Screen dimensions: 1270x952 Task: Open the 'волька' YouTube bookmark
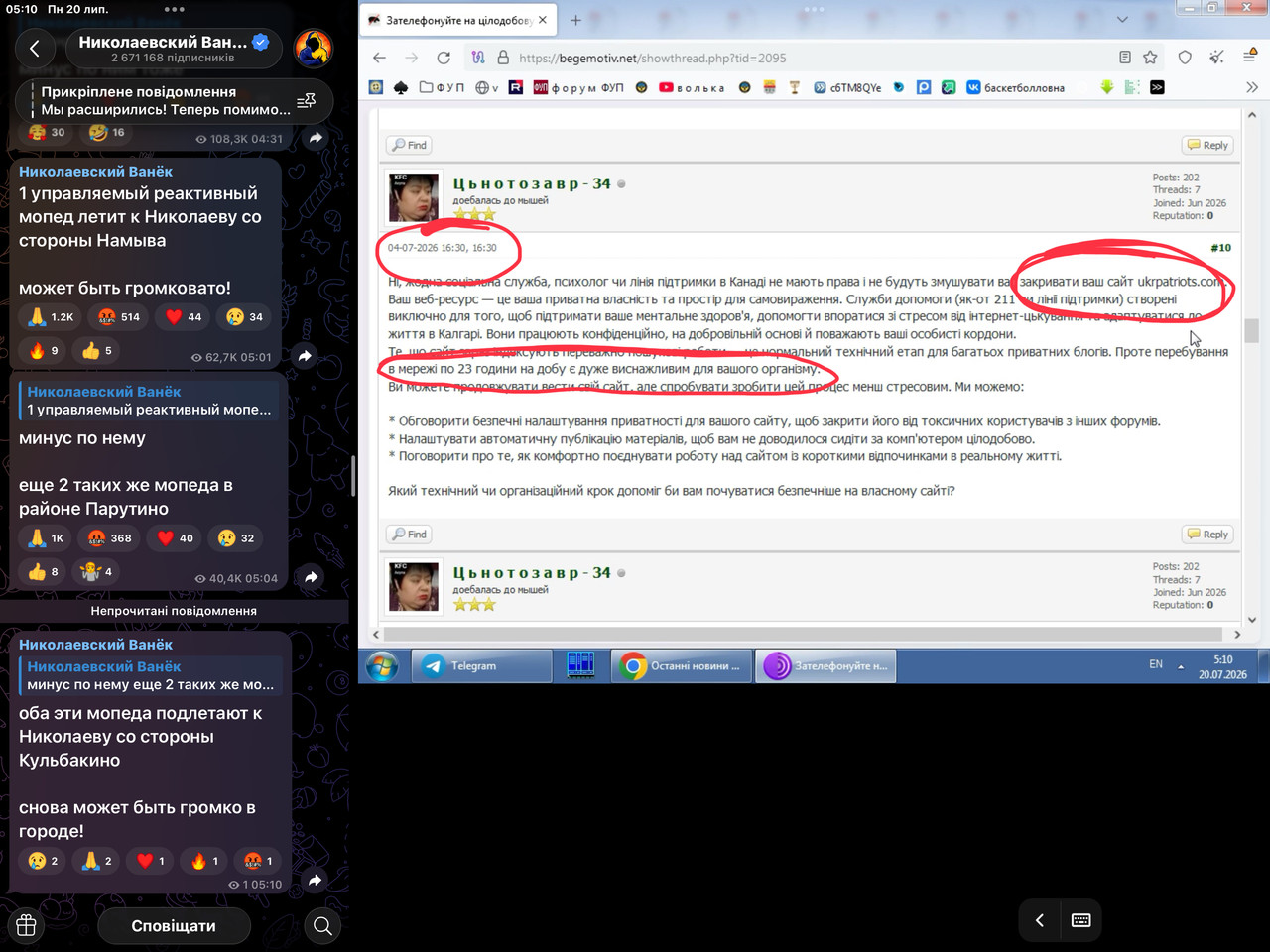692,87
